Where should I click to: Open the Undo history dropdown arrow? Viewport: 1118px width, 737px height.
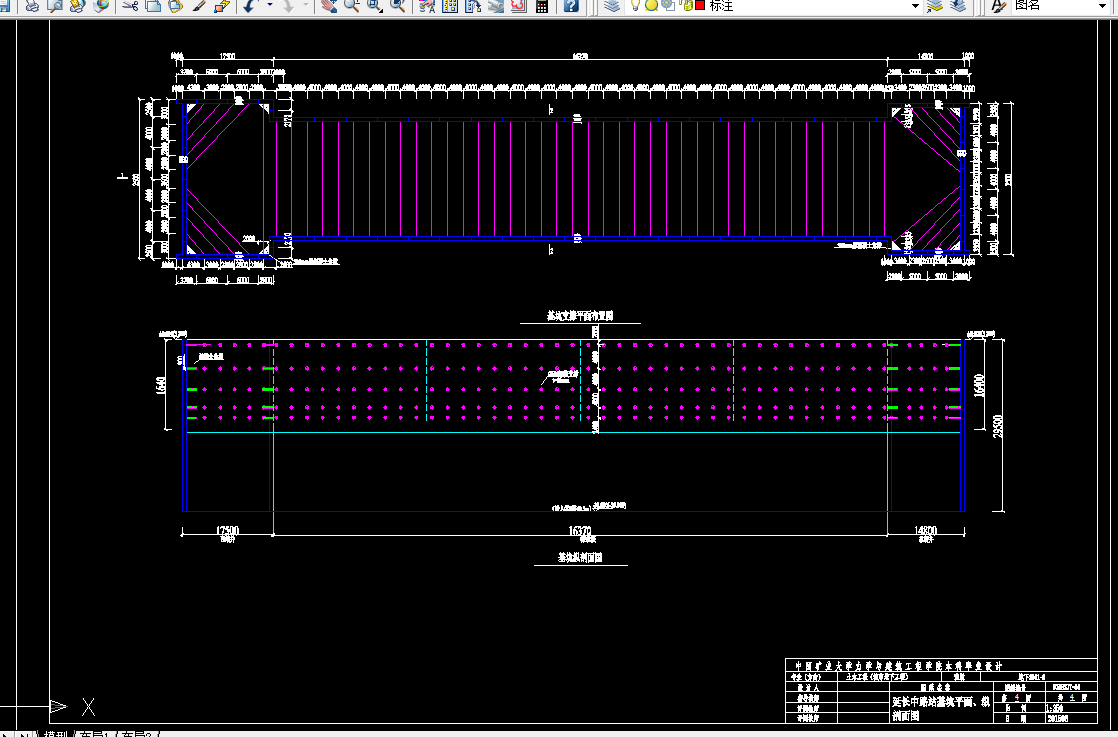(270, 6)
